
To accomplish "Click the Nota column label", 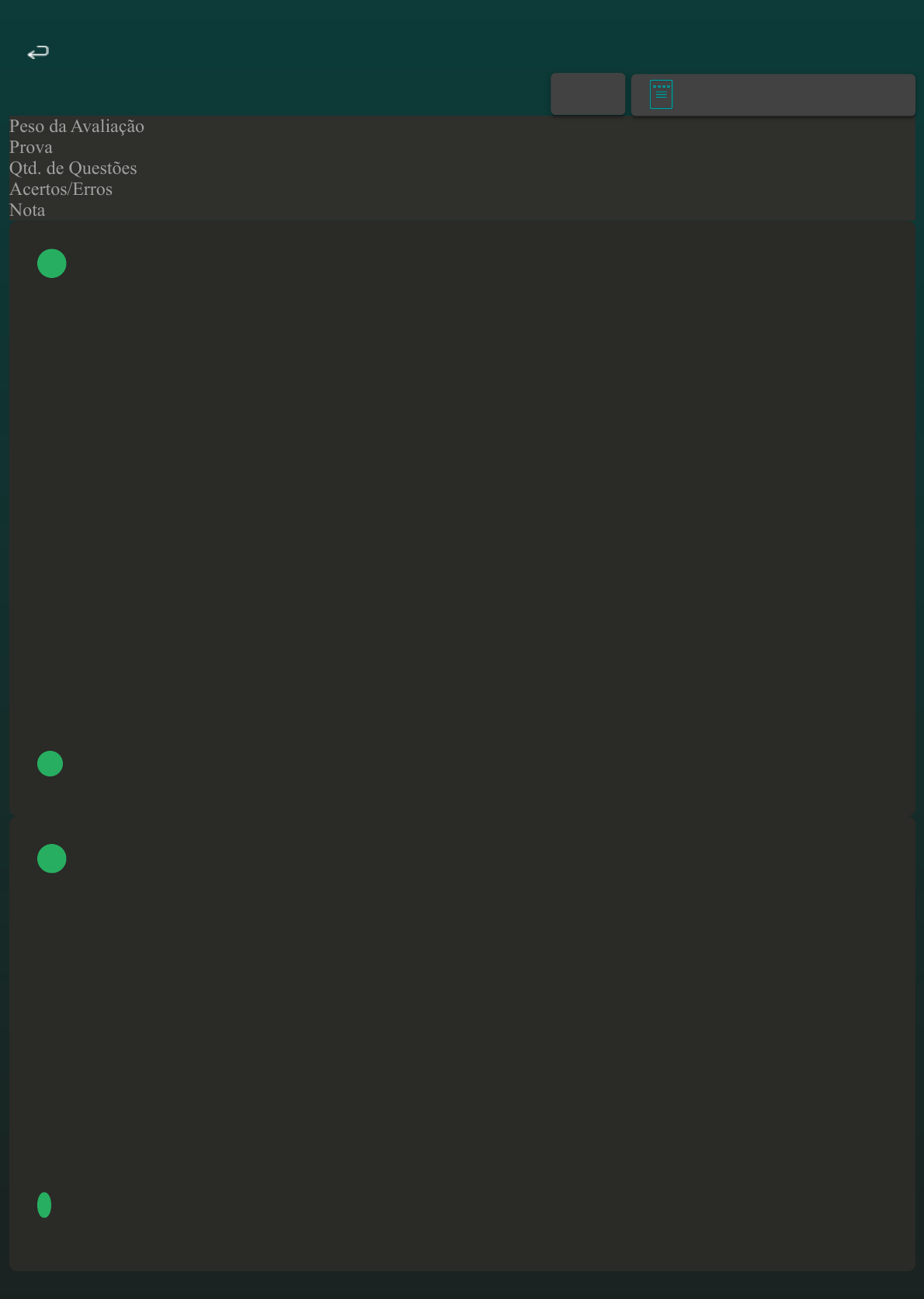I will coord(27,210).
